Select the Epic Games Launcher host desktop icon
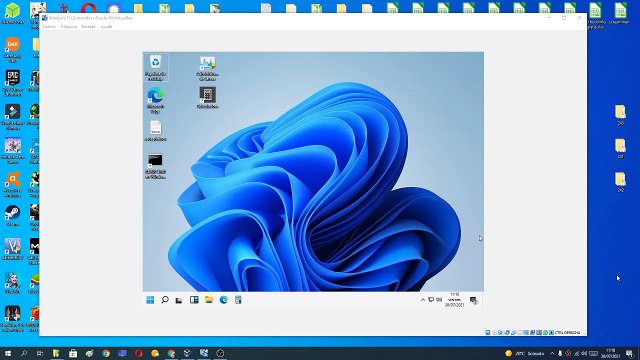640x360 pixels. (13, 83)
